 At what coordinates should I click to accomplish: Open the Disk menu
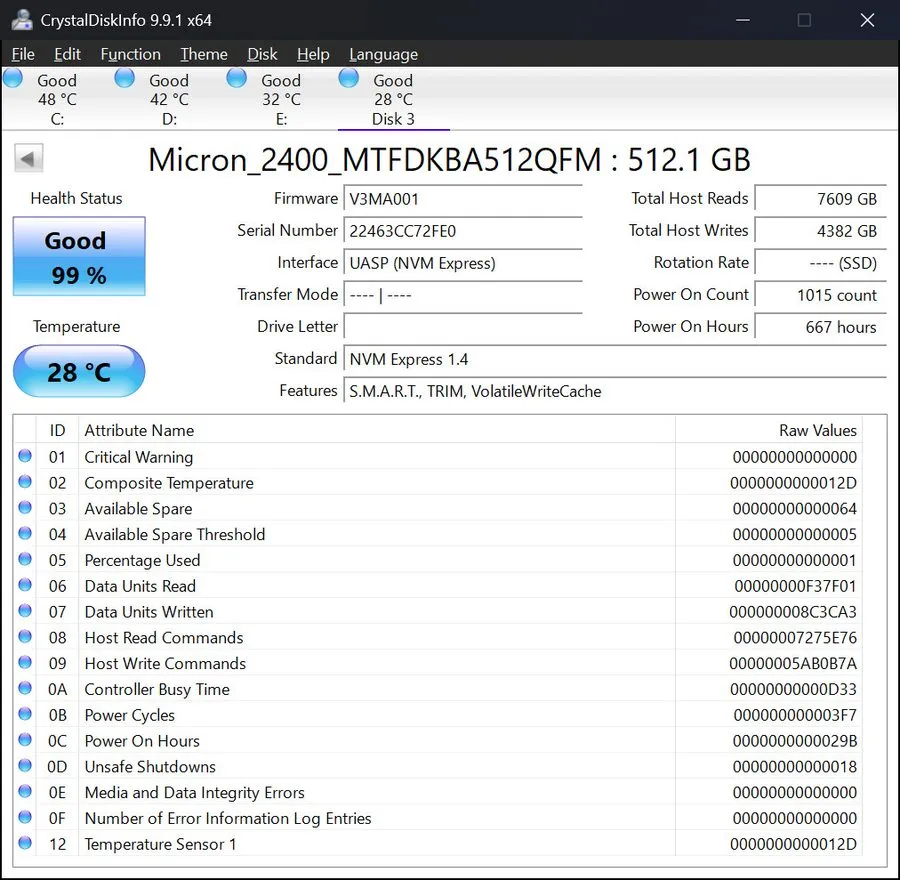click(x=262, y=55)
